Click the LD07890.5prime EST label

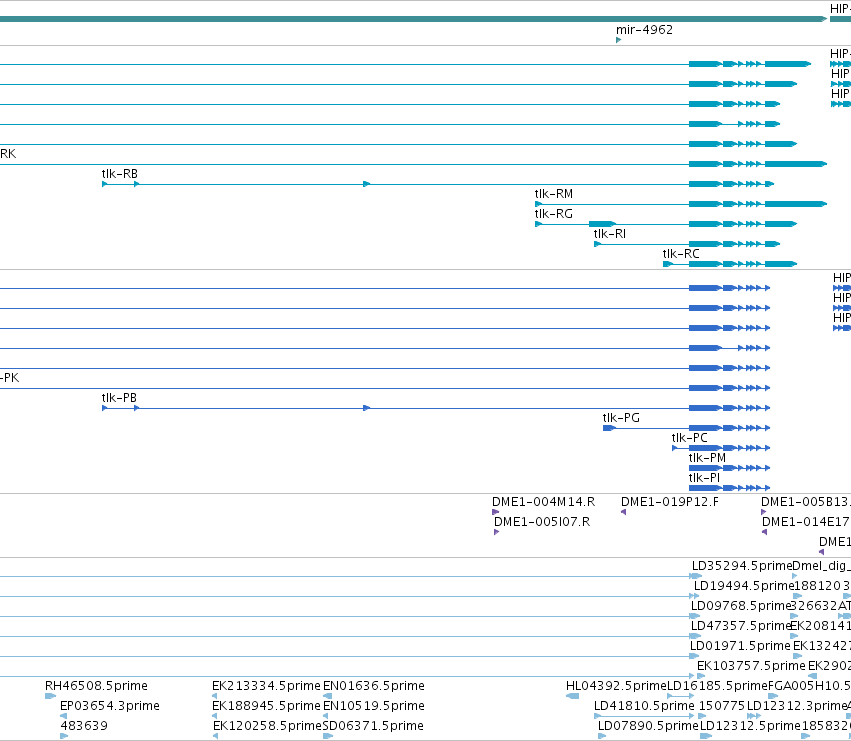click(x=648, y=726)
